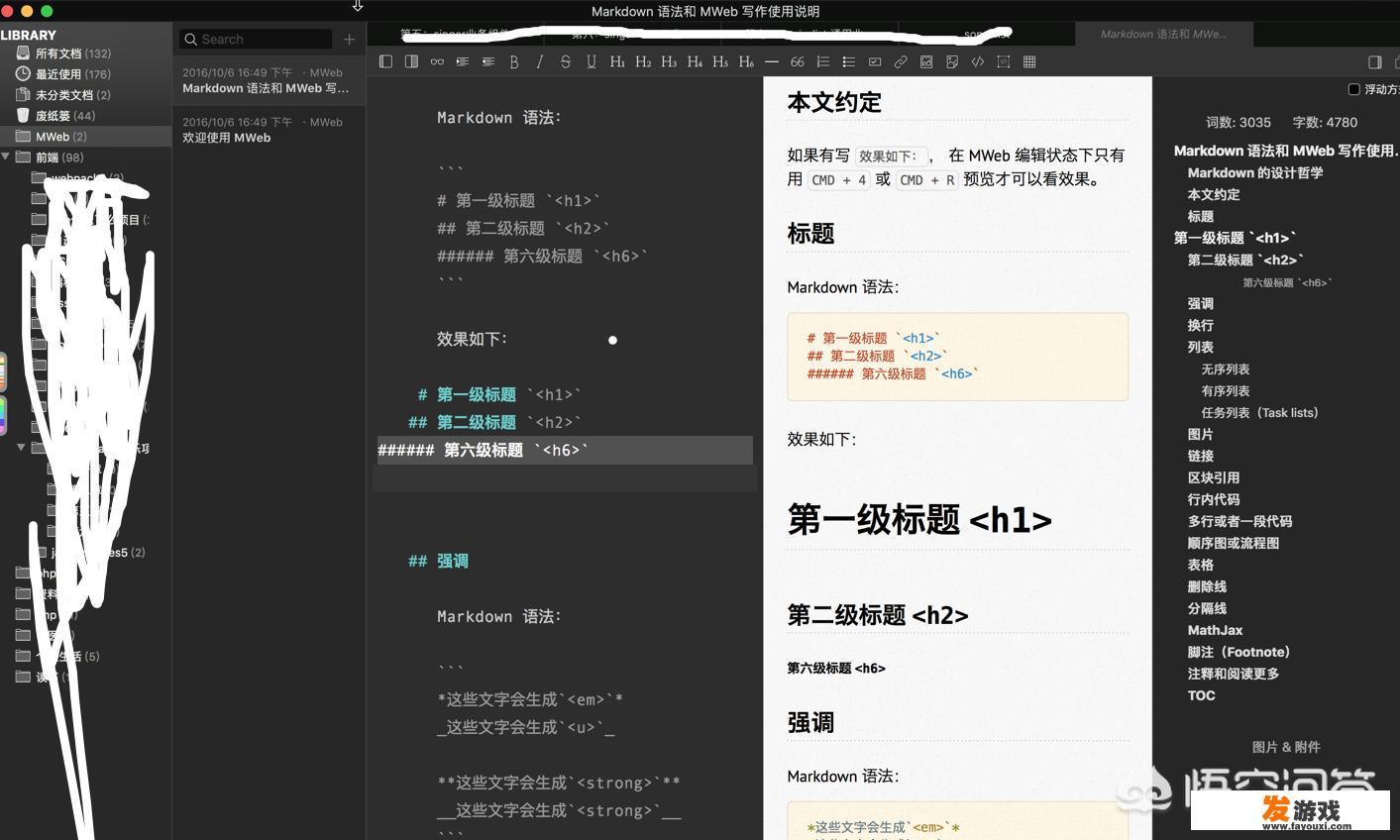This screenshot has height=840, width=1400.
Task: Apply strikethrough formatting from the toolbar
Action: coord(566,61)
